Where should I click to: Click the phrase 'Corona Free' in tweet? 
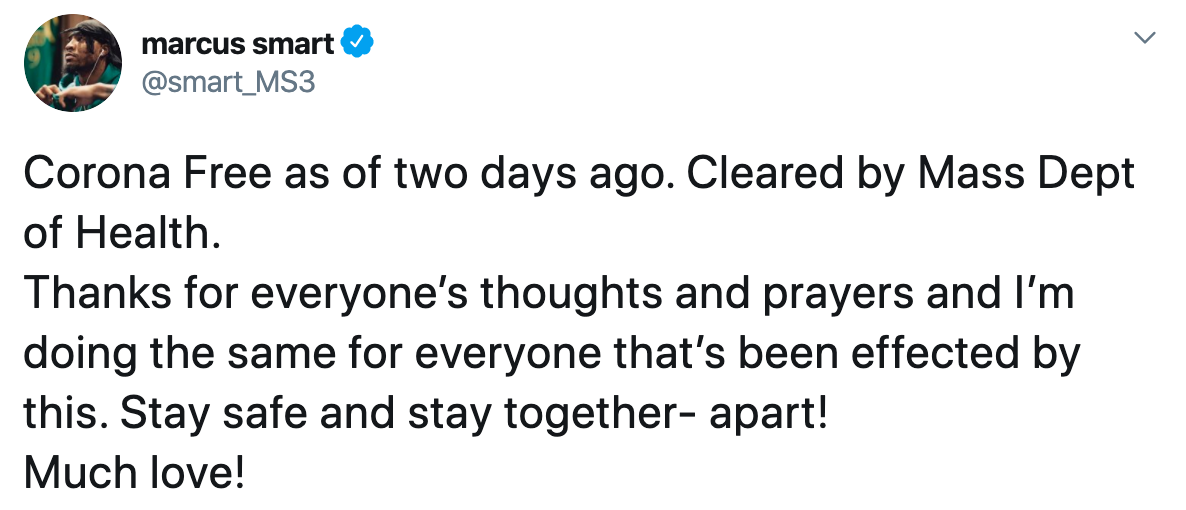pos(147,175)
